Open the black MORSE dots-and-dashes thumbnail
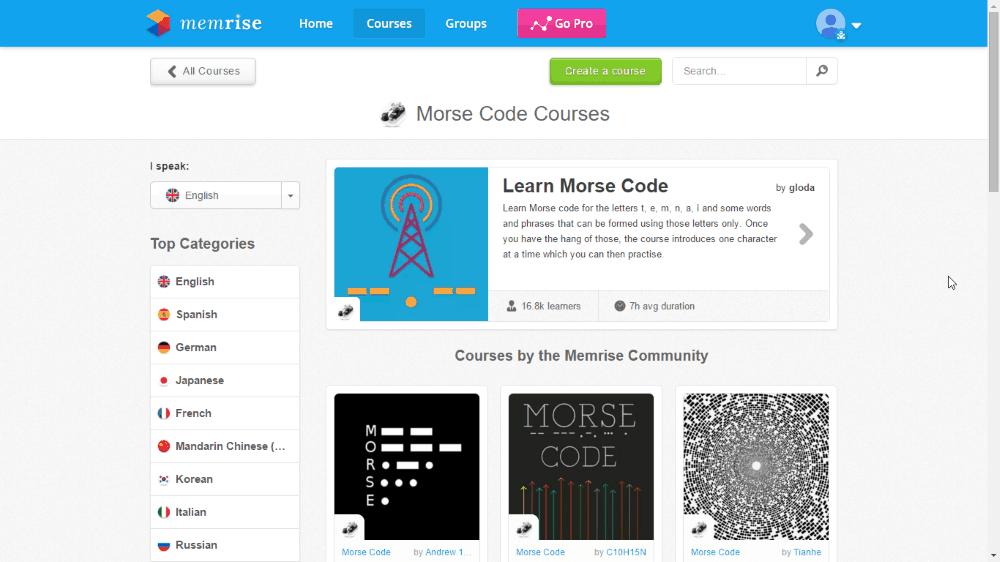Image resolution: width=1000 pixels, height=562 pixels. point(407,466)
